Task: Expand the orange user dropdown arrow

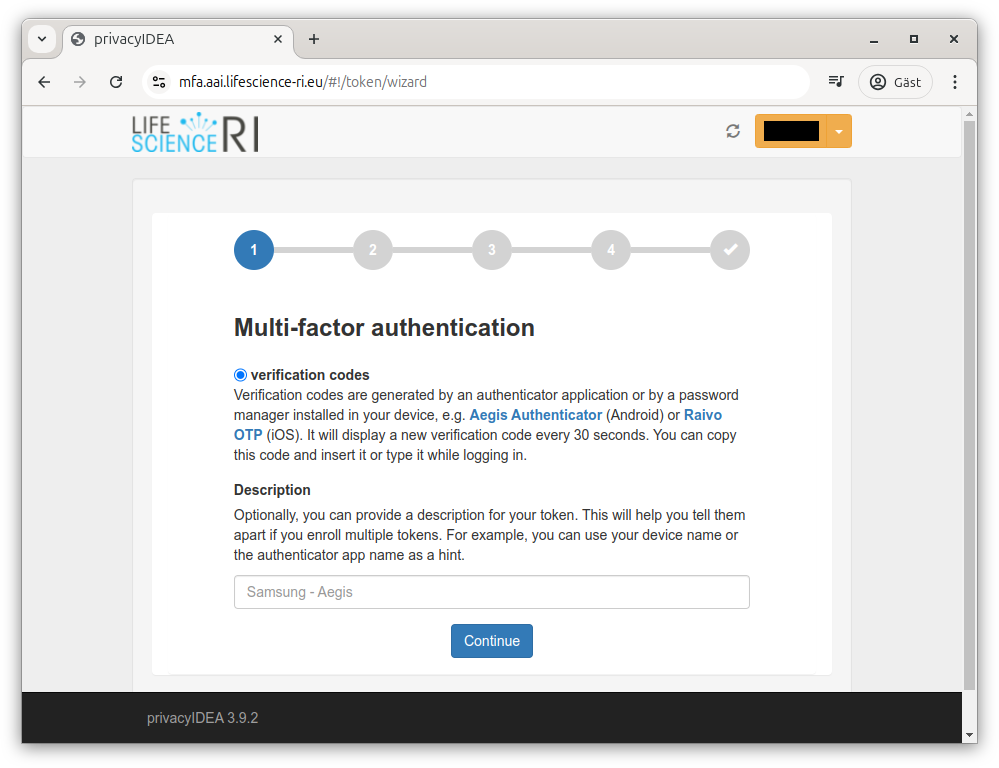Action: point(838,131)
